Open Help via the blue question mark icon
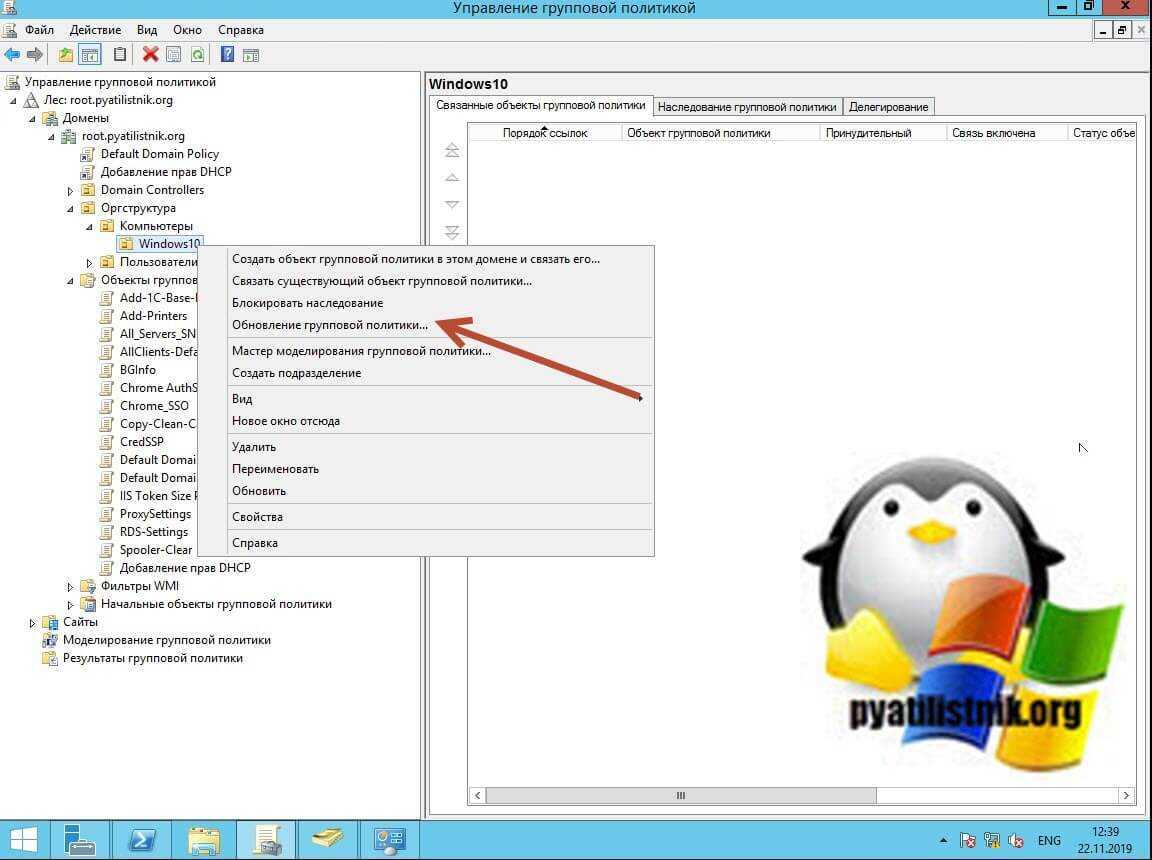Screen dimensions: 1152x860 tap(227, 55)
